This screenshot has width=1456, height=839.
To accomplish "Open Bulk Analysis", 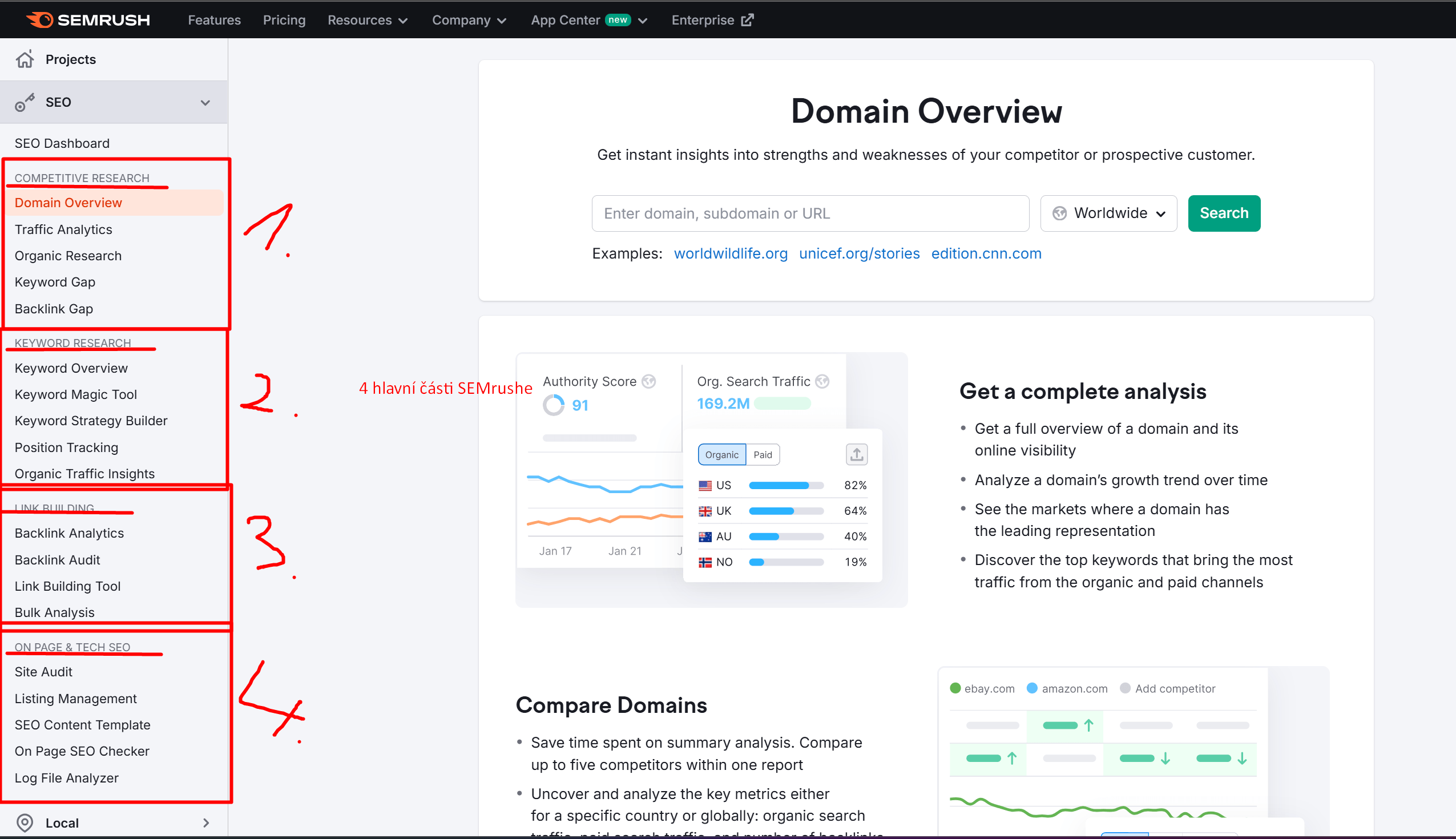I will 54,613.
